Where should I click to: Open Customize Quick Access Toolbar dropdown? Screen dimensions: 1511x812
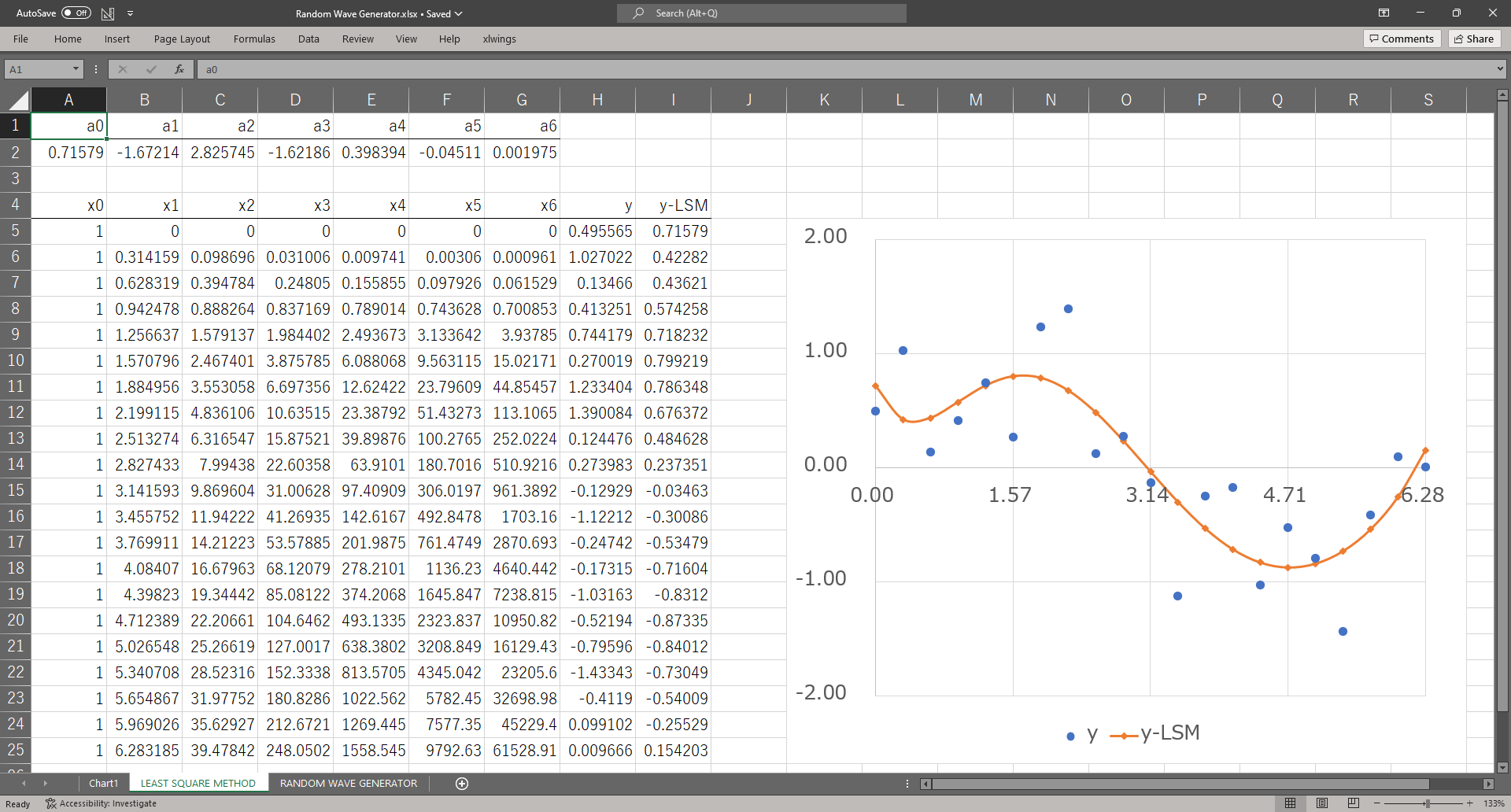pyautogui.click(x=131, y=13)
